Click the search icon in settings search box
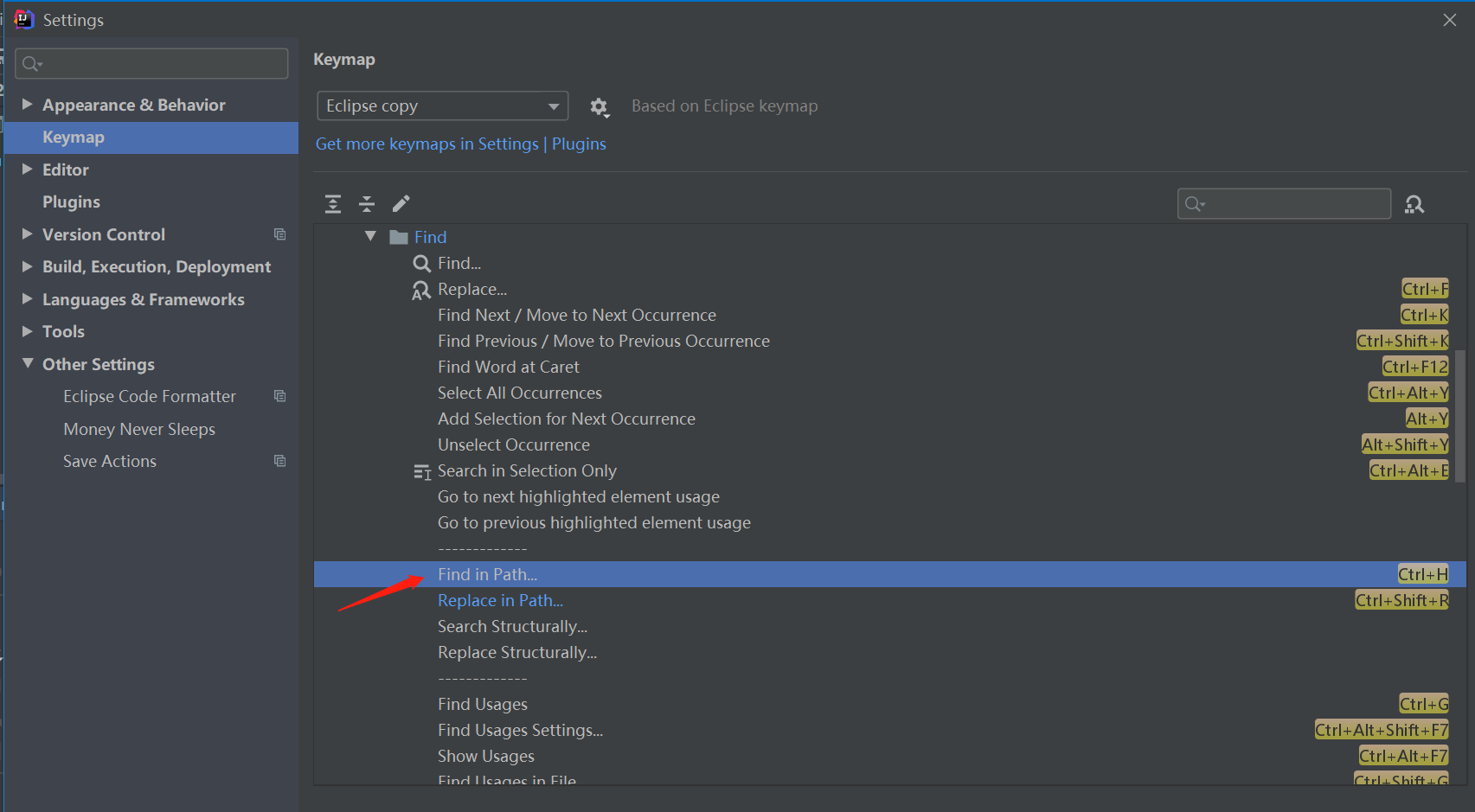The height and width of the screenshot is (812, 1475). [32, 64]
